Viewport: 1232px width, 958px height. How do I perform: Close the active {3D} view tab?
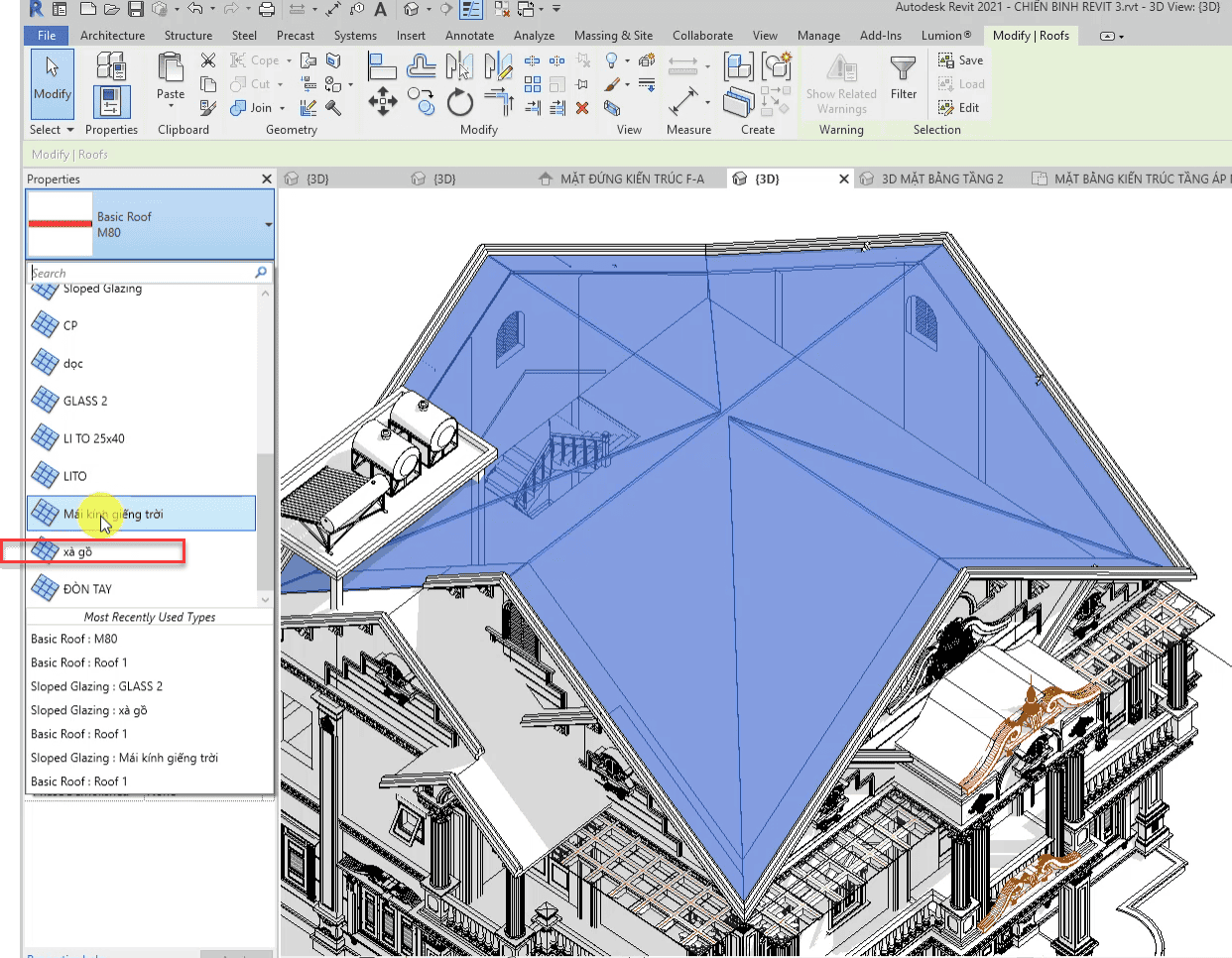(x=844, y=180)
